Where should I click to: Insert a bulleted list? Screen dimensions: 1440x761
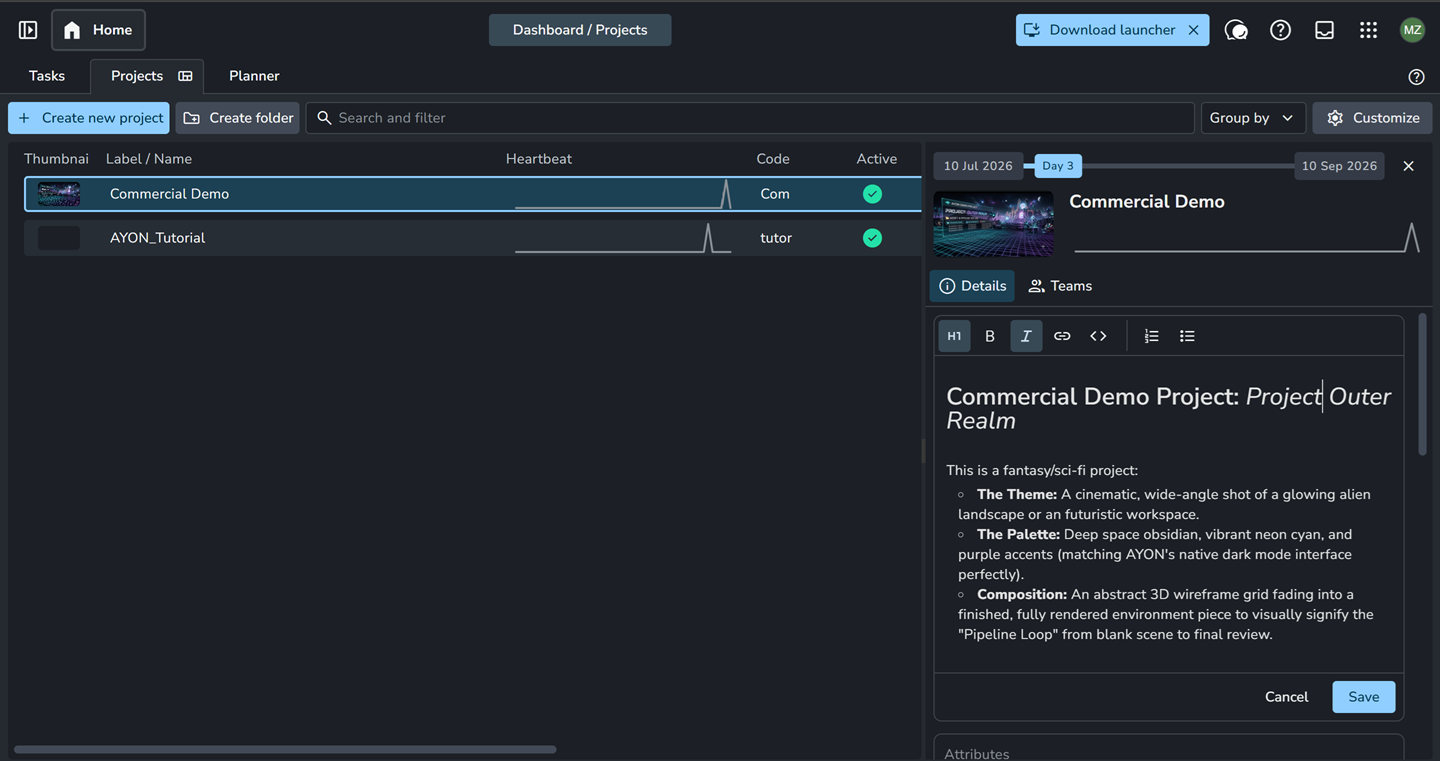coord(1187,336)
